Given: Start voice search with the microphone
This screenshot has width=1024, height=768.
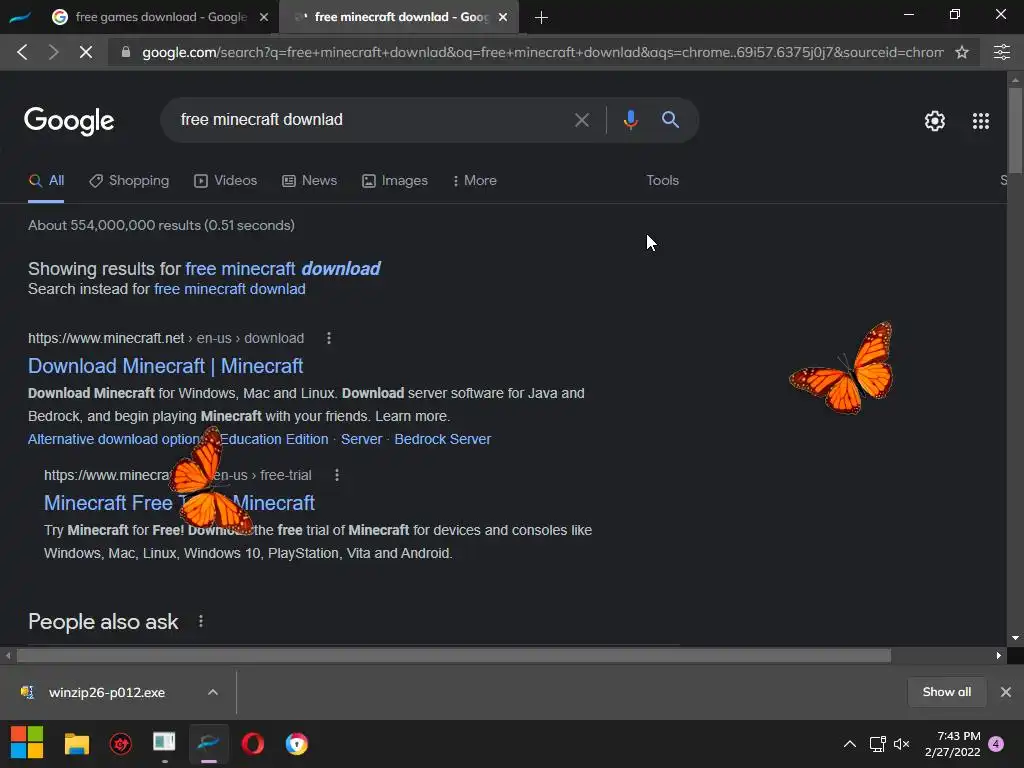Looking at the screenshot, I should [630, 120].
